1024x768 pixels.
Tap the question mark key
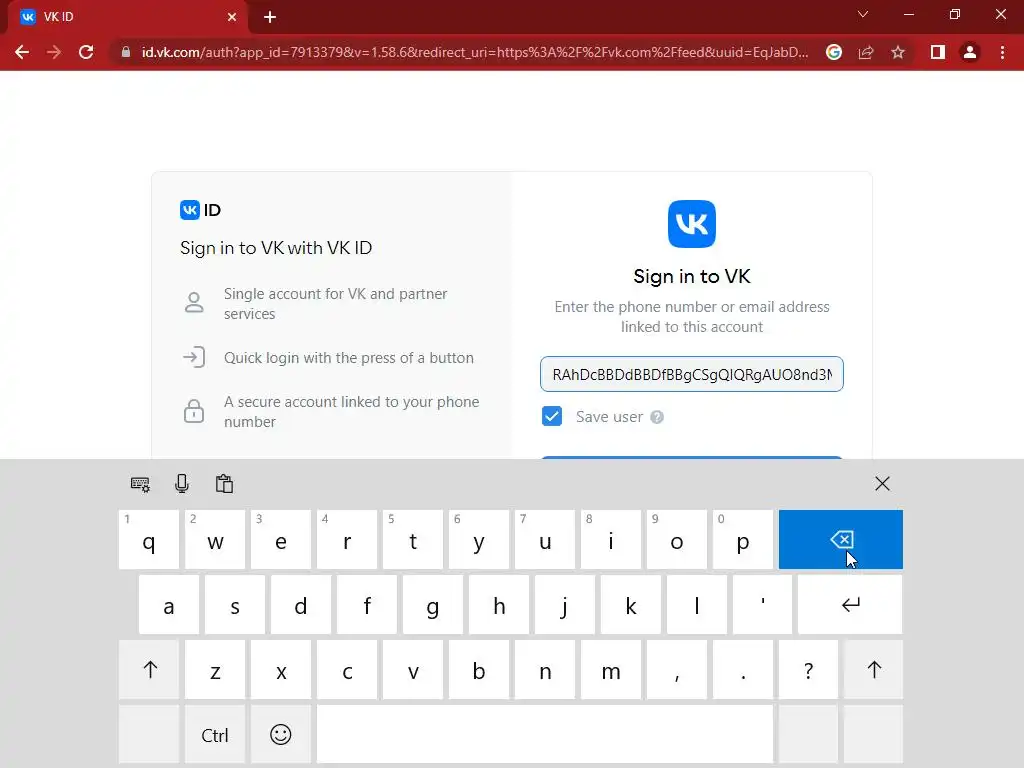point(808,669)
